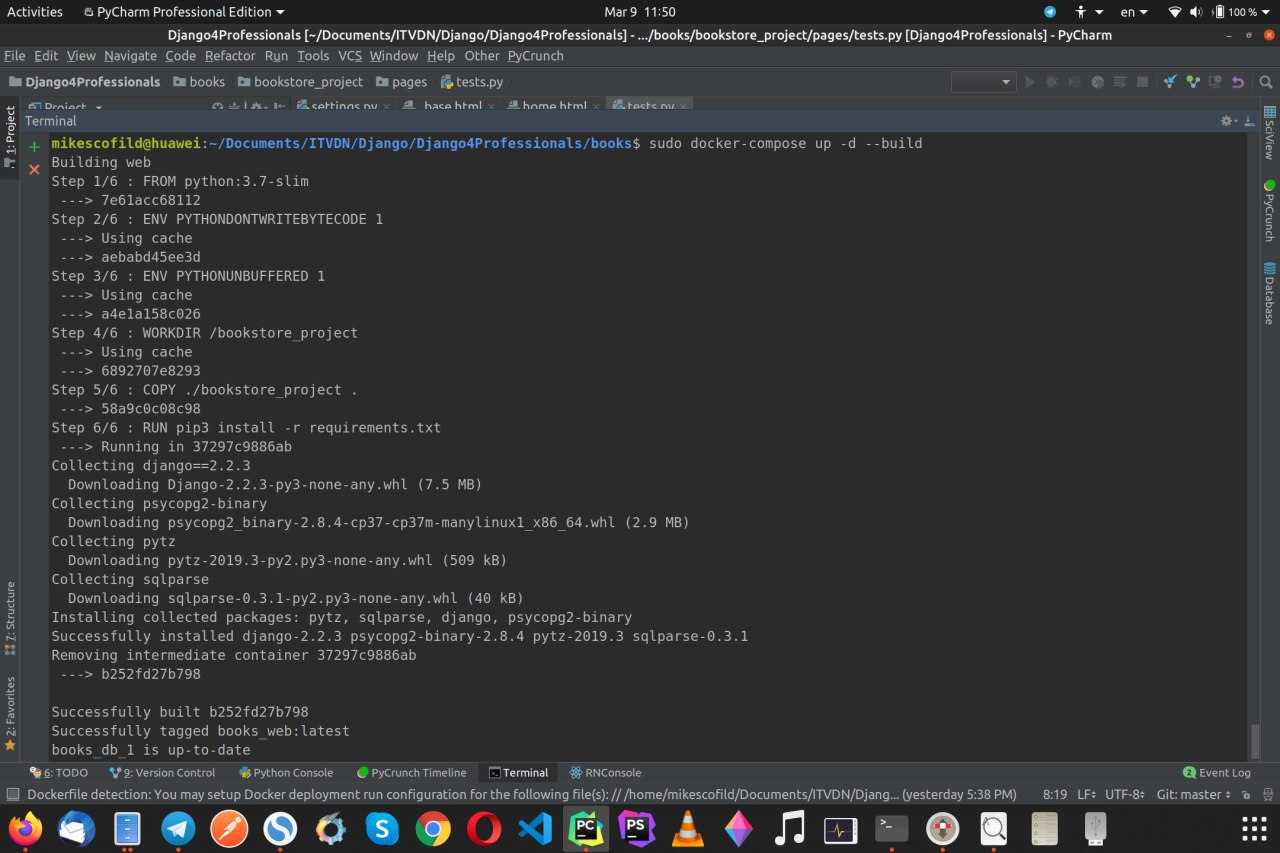Open the Git: master branch popup

point(1193,794)
